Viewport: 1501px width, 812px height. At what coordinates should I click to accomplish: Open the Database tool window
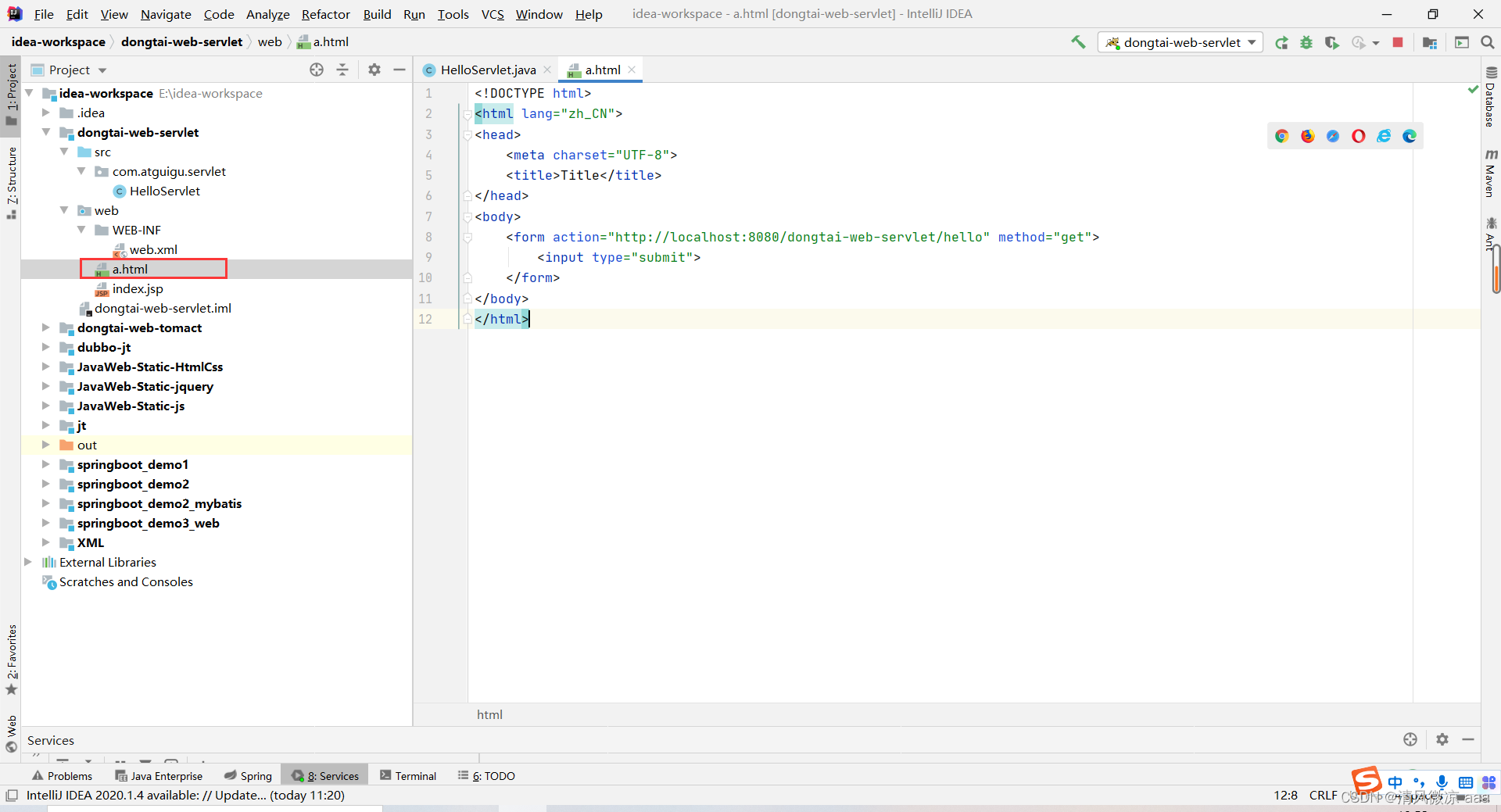1491,97
